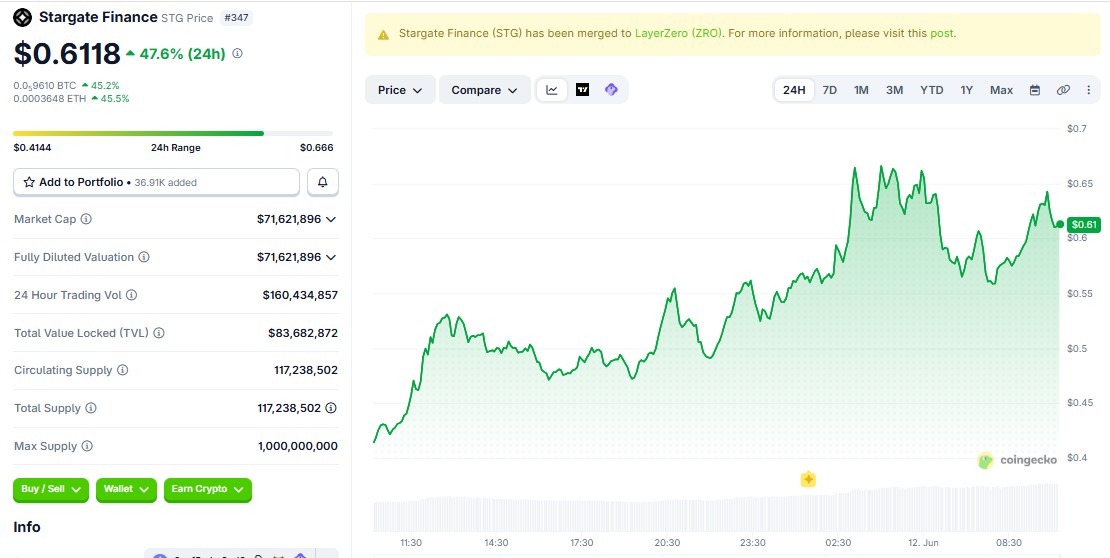Select the Max time range tab
1110x558 pixels.
1002,90
